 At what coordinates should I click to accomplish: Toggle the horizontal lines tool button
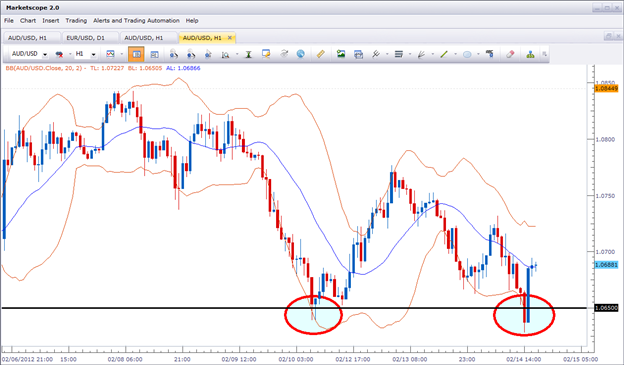[399, 54]
